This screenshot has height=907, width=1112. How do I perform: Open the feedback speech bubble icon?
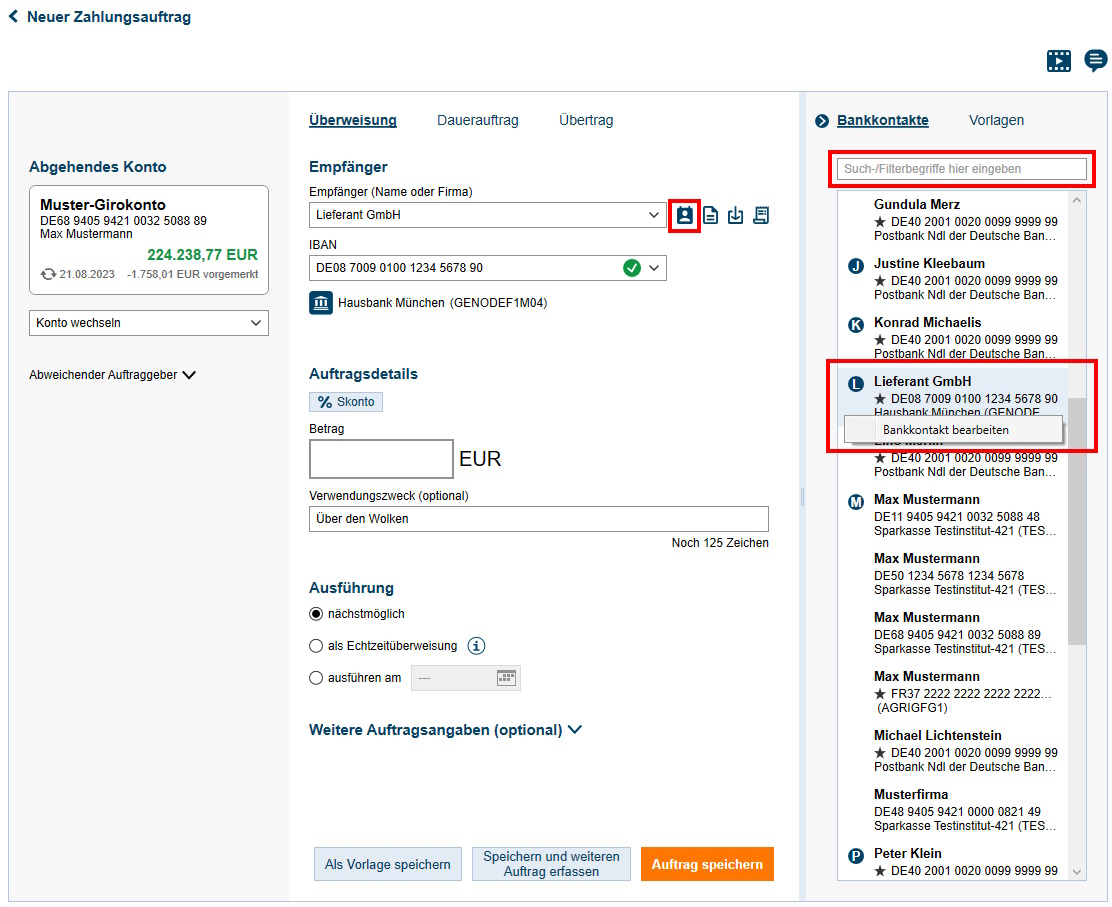coord(1095,61)
